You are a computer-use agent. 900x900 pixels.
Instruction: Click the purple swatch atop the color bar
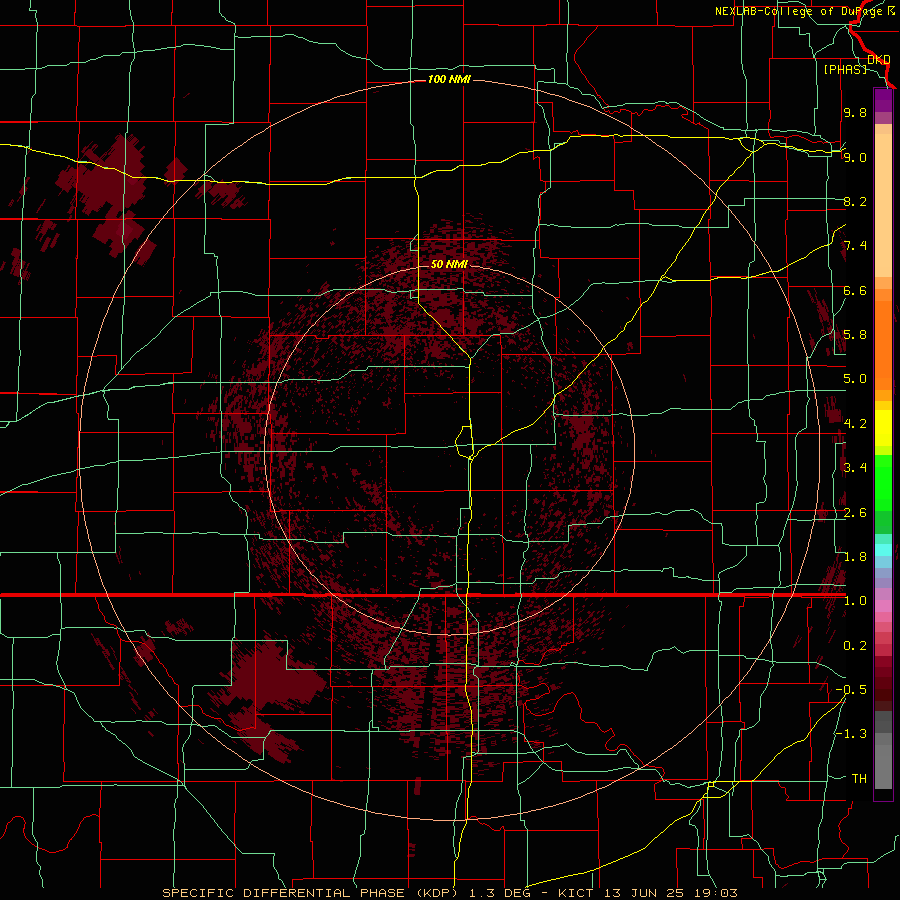(883, 100)
